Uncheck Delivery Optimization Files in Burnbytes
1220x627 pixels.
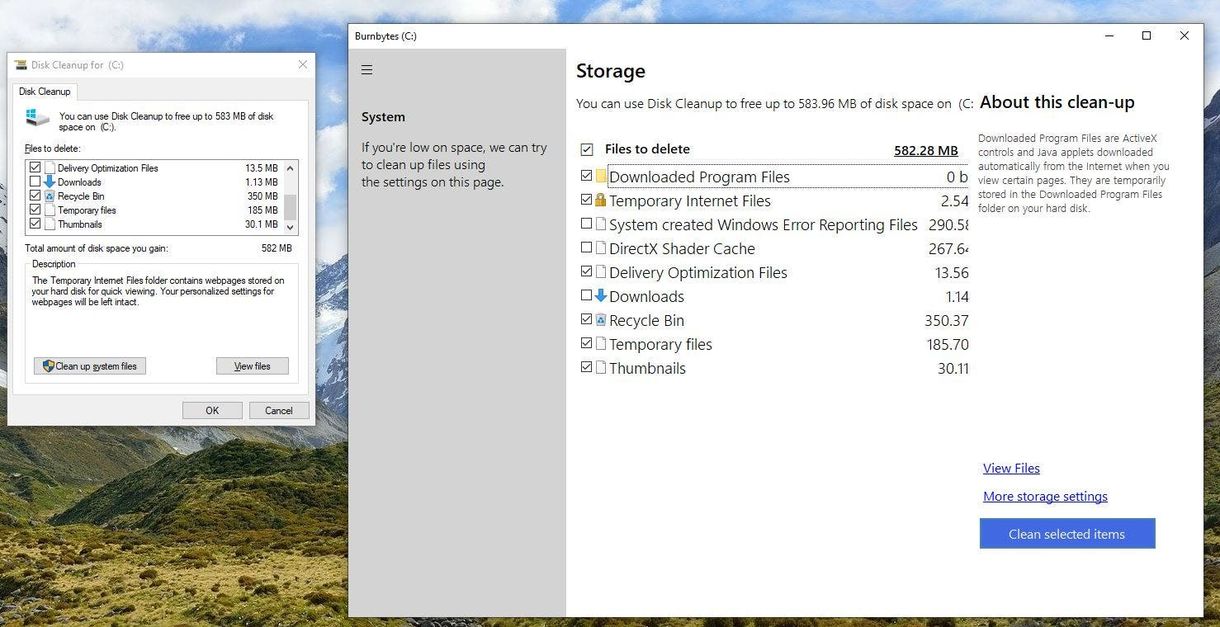587,272
